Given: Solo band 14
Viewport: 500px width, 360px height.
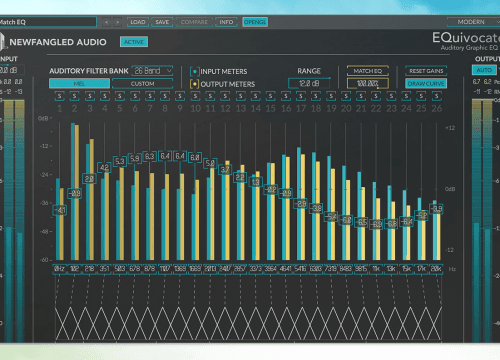Looking at the screenshot, I should click(256, 96).
